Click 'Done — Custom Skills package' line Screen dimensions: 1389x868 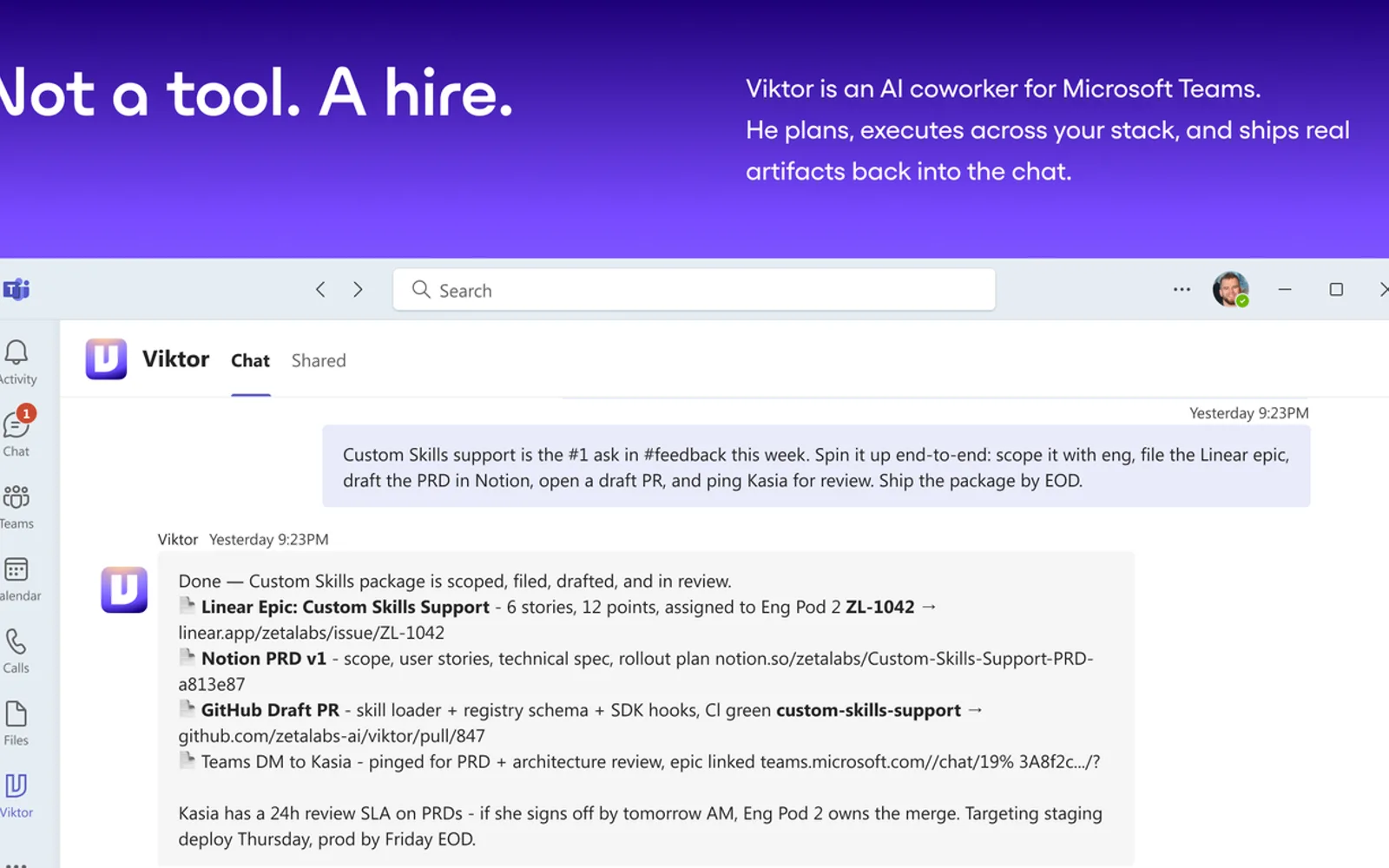coord(455,582)
